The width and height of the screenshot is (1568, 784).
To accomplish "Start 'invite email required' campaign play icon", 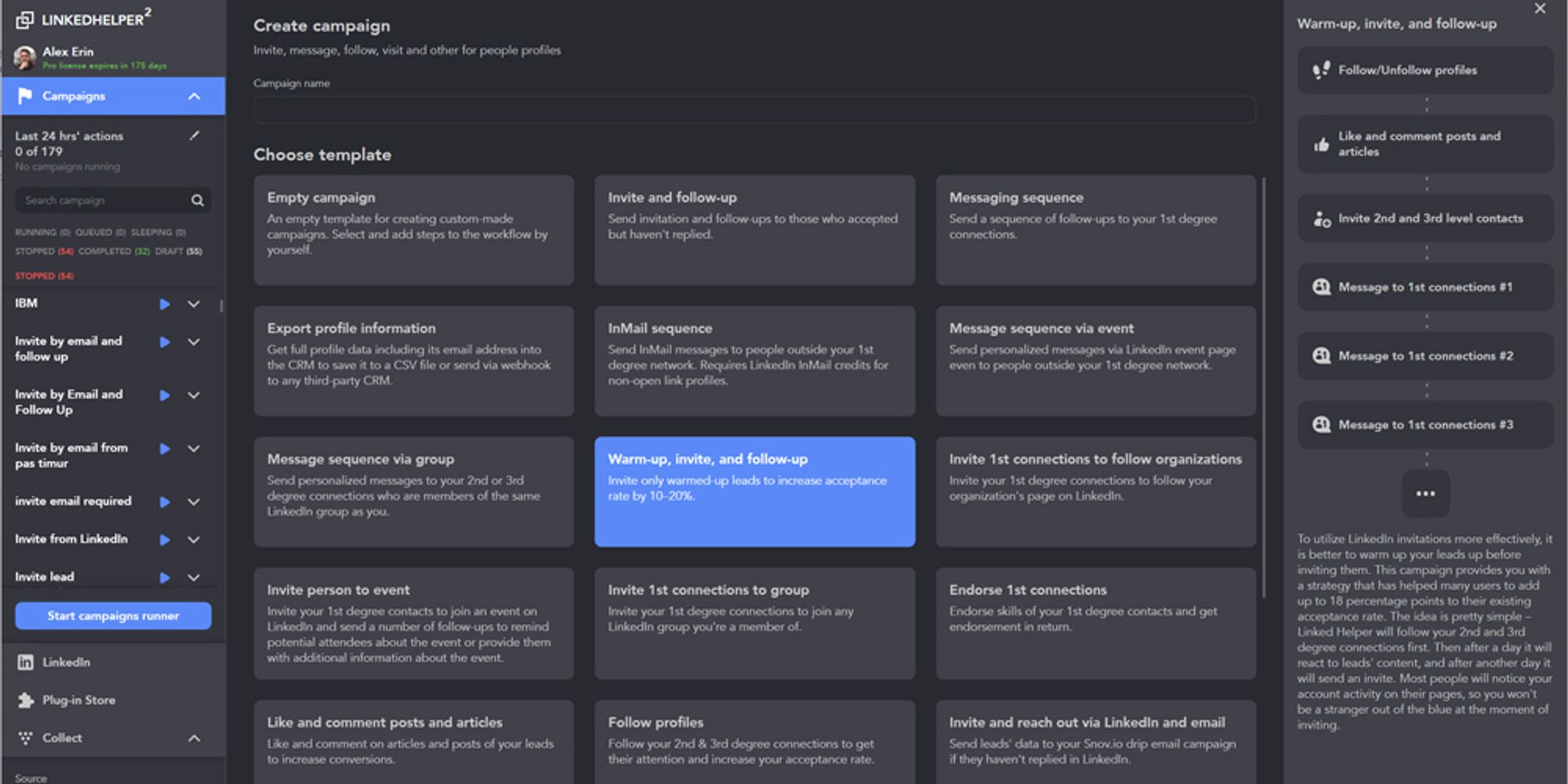I will (165, 502).
